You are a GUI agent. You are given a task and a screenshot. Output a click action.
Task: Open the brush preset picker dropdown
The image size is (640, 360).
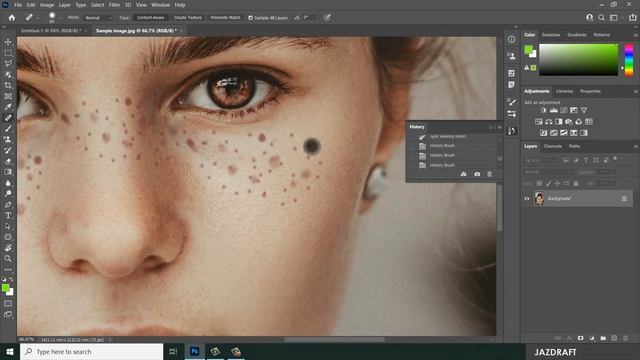[x=60, y=18]
